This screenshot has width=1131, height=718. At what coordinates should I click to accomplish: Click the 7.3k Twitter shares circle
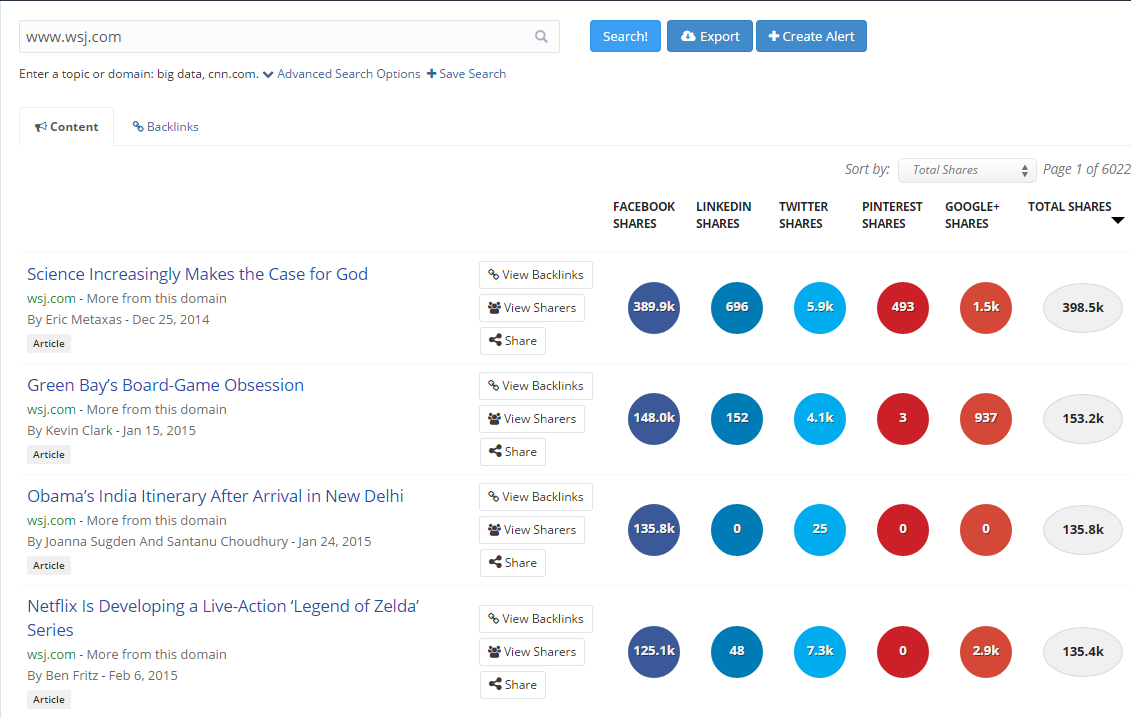point(820,652)
